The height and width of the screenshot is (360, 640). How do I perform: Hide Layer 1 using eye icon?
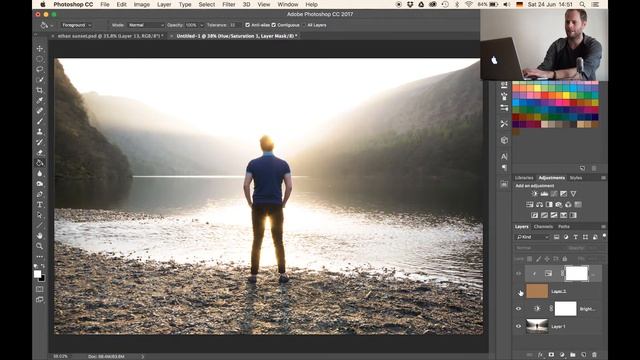519,327
